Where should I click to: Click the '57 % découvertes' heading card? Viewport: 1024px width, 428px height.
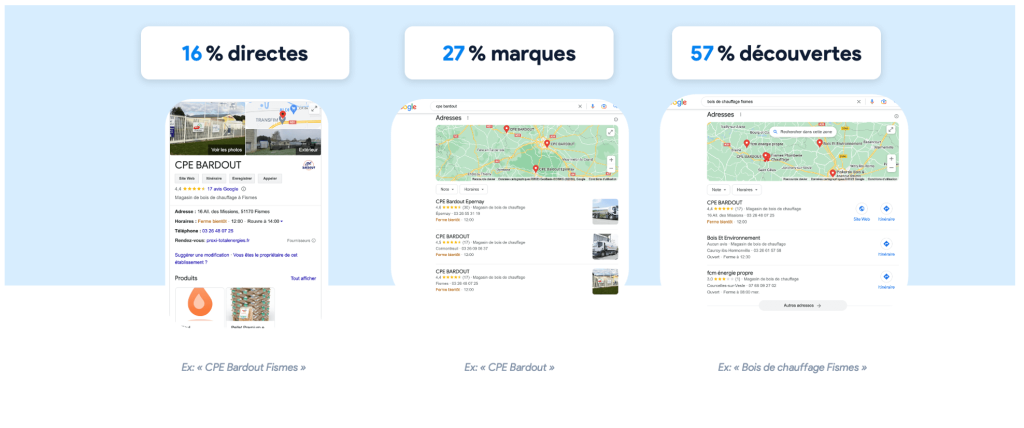click(x=776, y=53)
